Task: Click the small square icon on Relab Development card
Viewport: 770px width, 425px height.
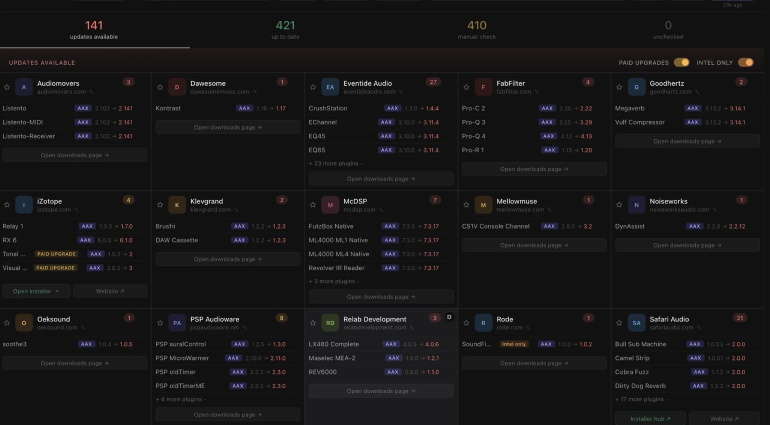Action: click(x=449, y=317)
